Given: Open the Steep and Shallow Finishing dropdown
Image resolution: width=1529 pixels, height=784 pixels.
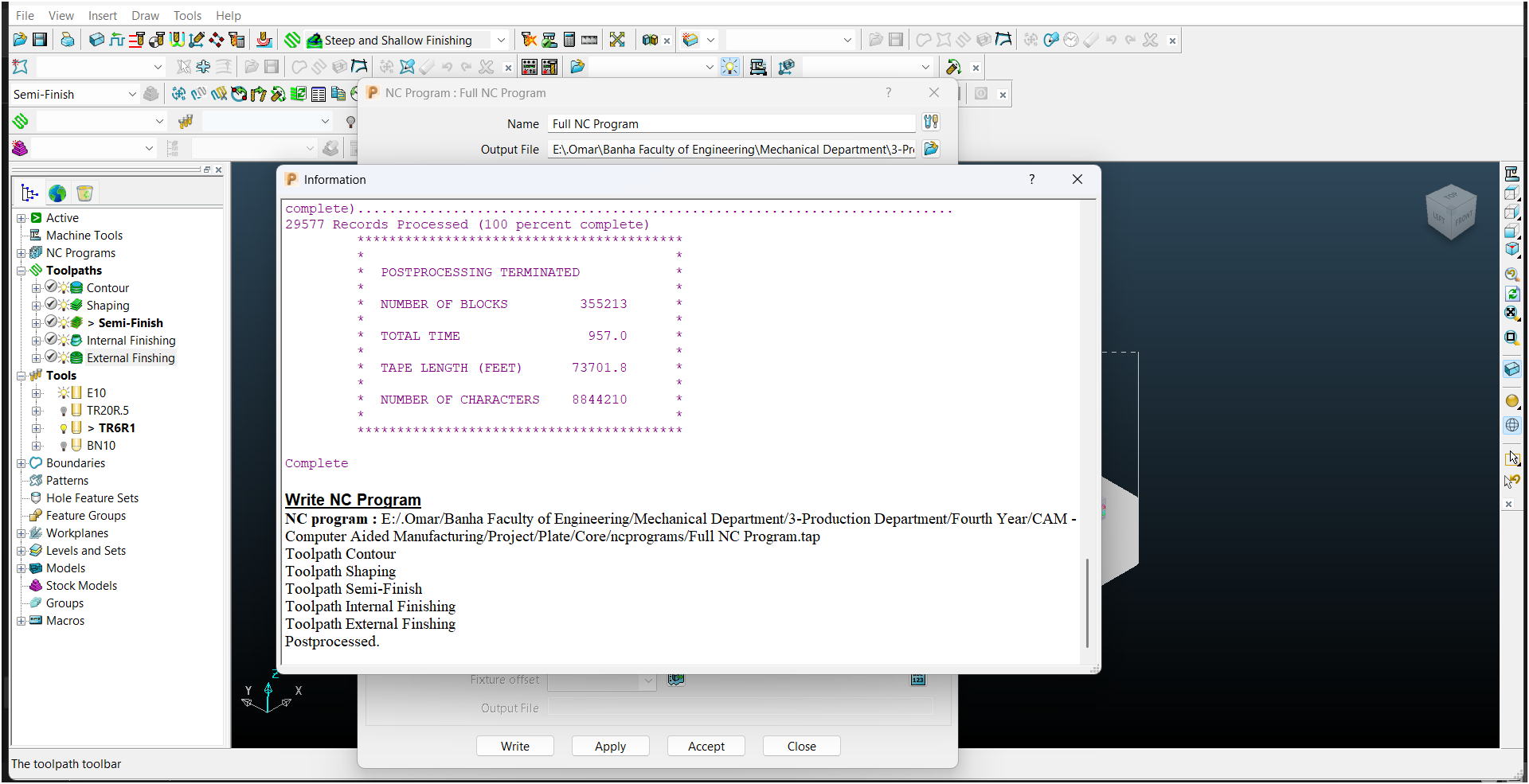Looking at the screenshot, I should point(501,40).
